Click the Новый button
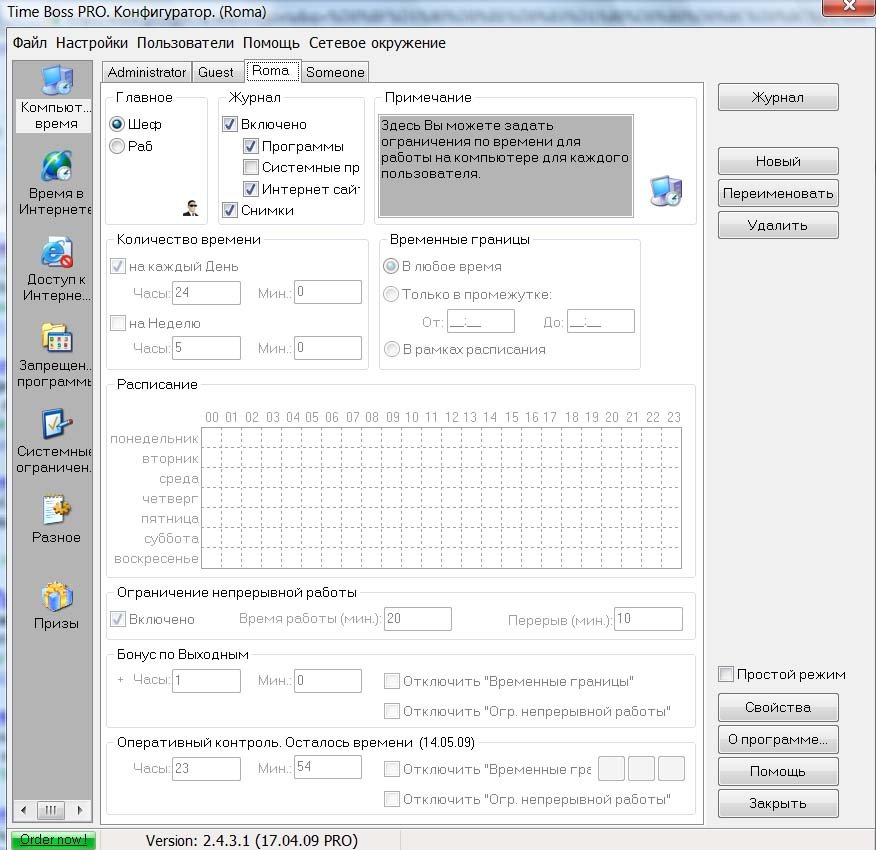Image resolution: width=876 pixels, height=850 pixels. pos(778,161)
